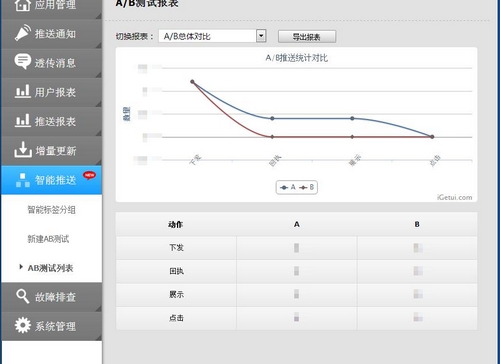This screenshot has height=364, width=500.
Task: Click the B table column header
Action: coord(417,224)
